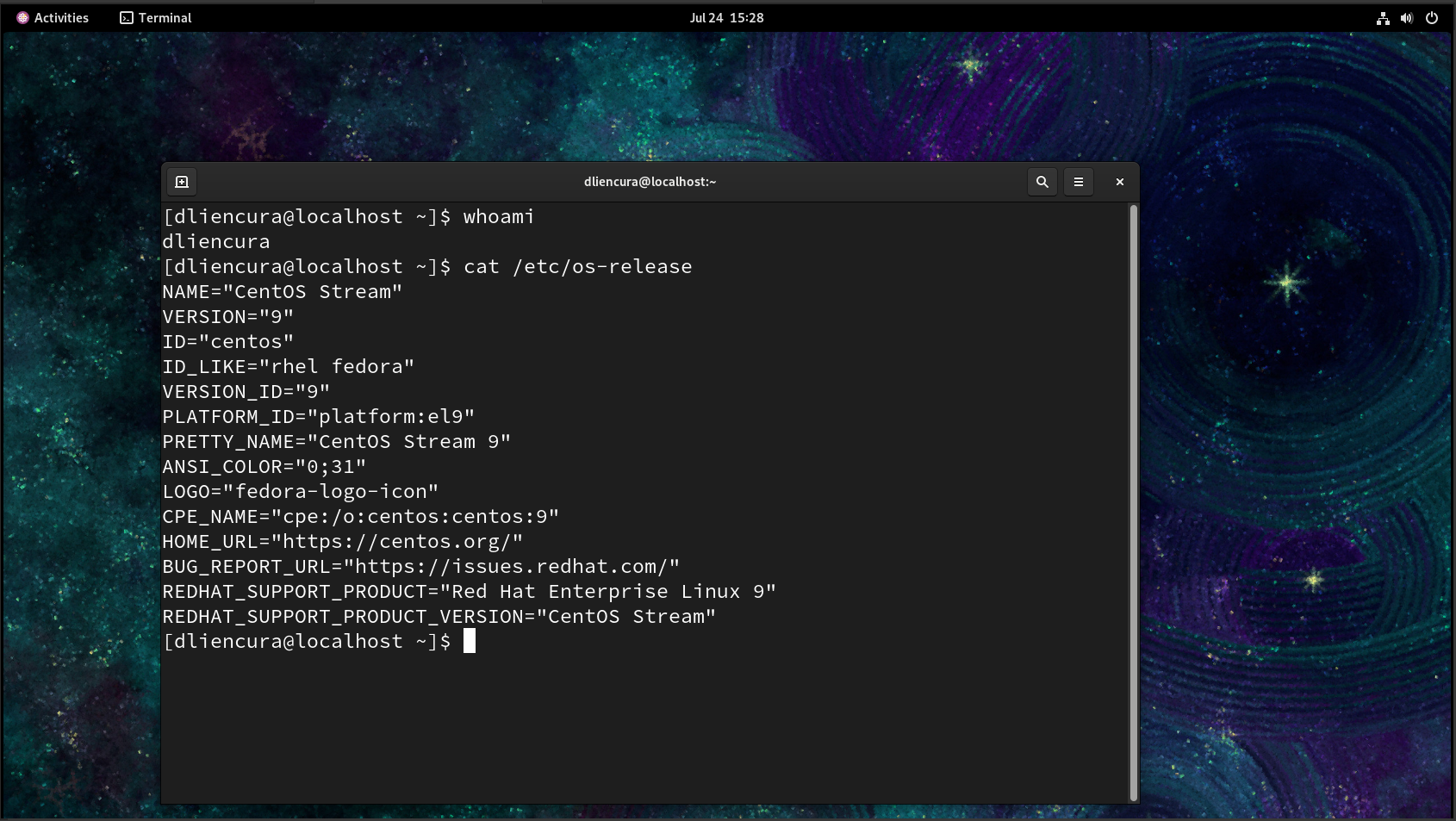Screen dimensions: 1456x821
Task: Click the LOGO="fedora-logo-icon" line
Action: 301,492
